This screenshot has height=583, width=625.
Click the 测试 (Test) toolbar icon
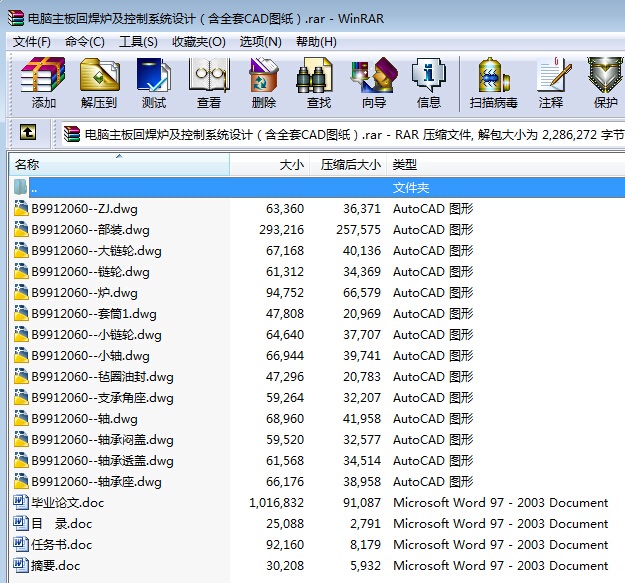pyautogui.click(x=154, y=75)
